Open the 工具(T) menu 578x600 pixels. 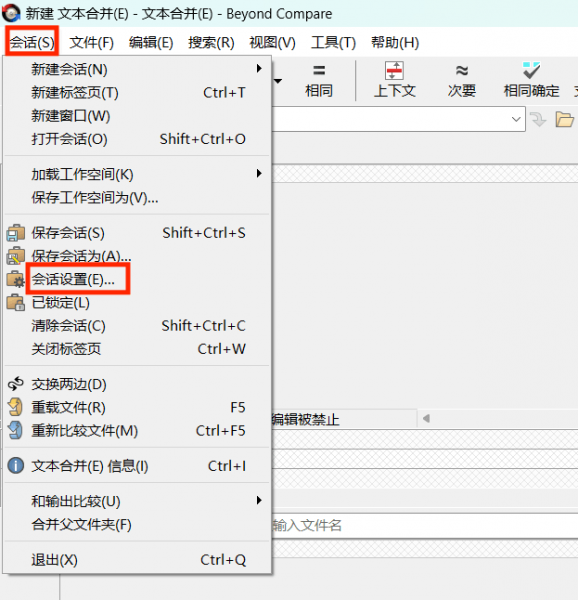(x=333, y=42)
